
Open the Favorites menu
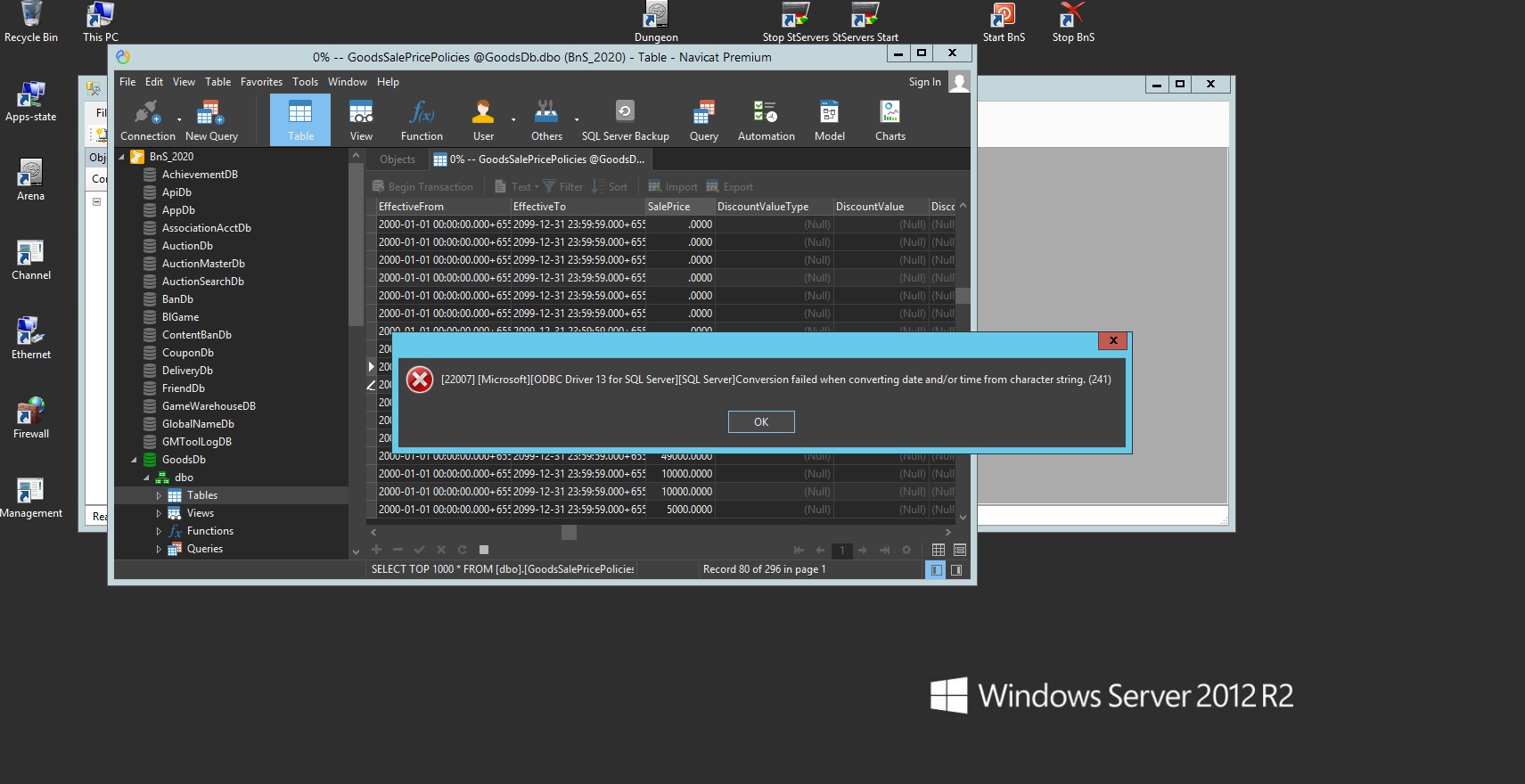[261, 82]
